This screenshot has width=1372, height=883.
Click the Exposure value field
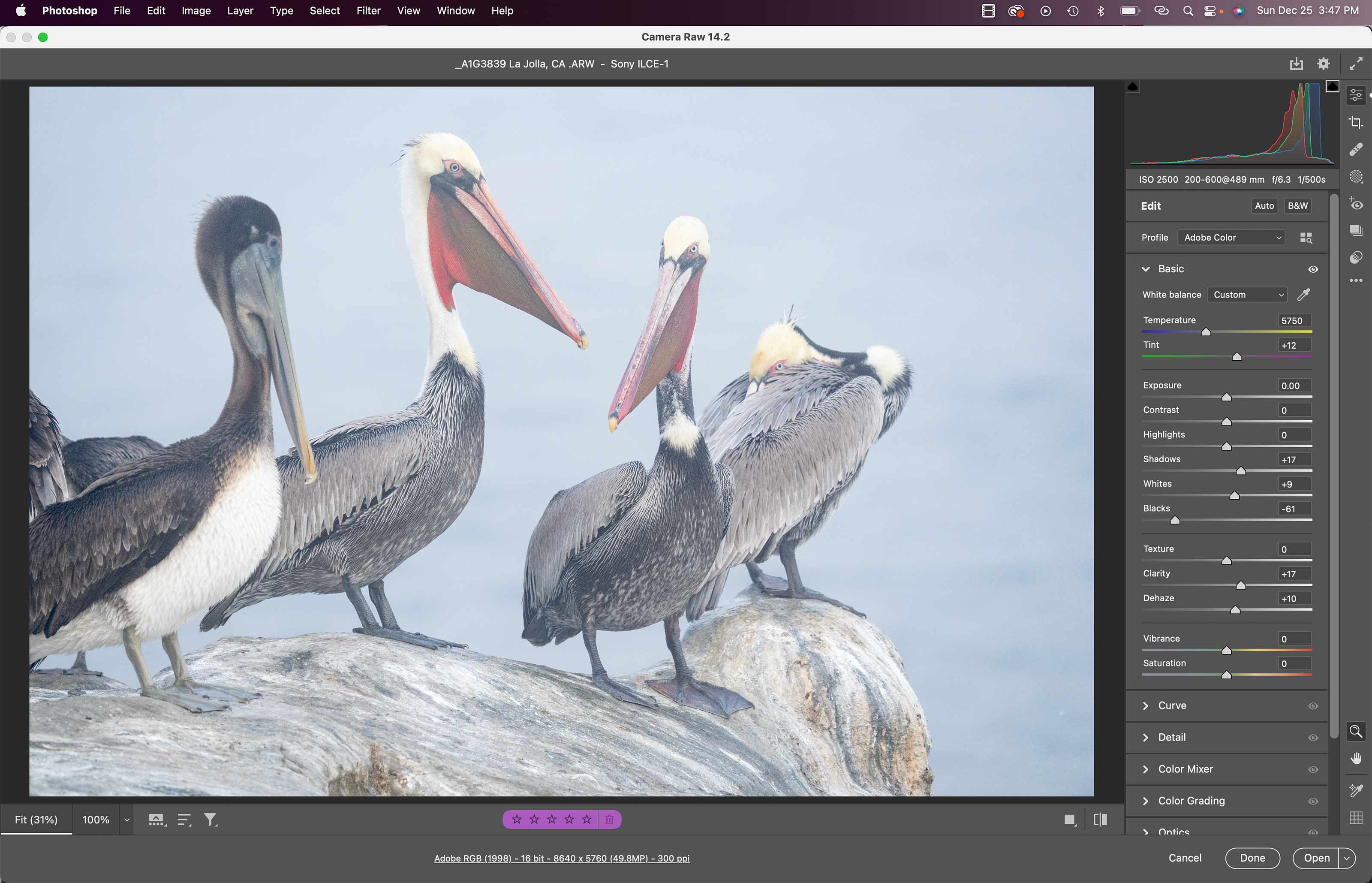(x=1295, y=386)
